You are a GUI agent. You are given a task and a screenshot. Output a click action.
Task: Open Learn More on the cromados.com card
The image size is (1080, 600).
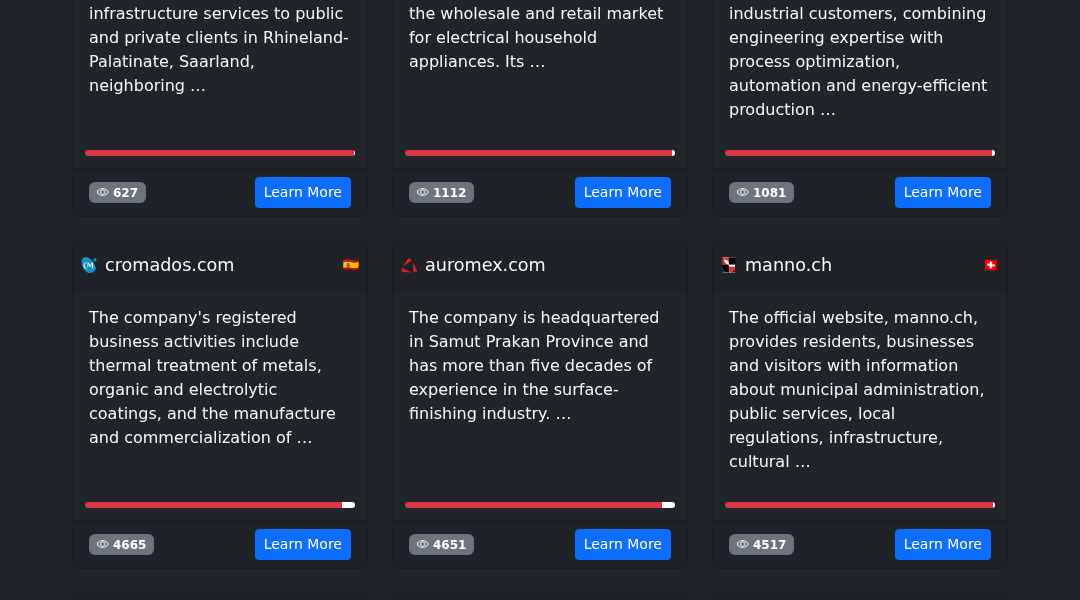pyautogui.click(x=303, y=544)
